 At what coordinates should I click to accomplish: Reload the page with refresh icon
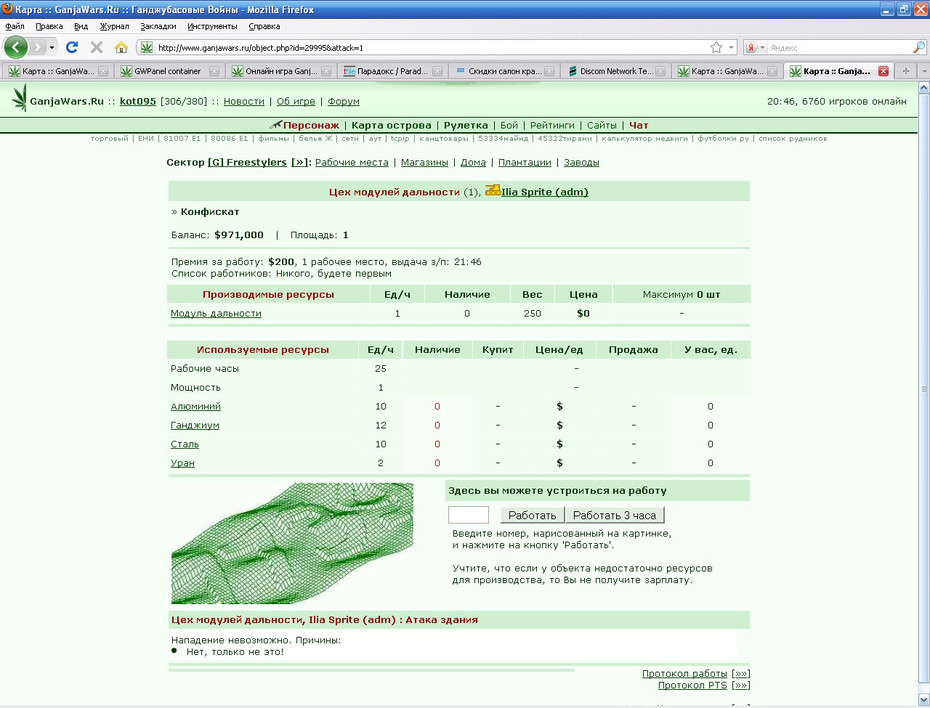pos(72,47)
